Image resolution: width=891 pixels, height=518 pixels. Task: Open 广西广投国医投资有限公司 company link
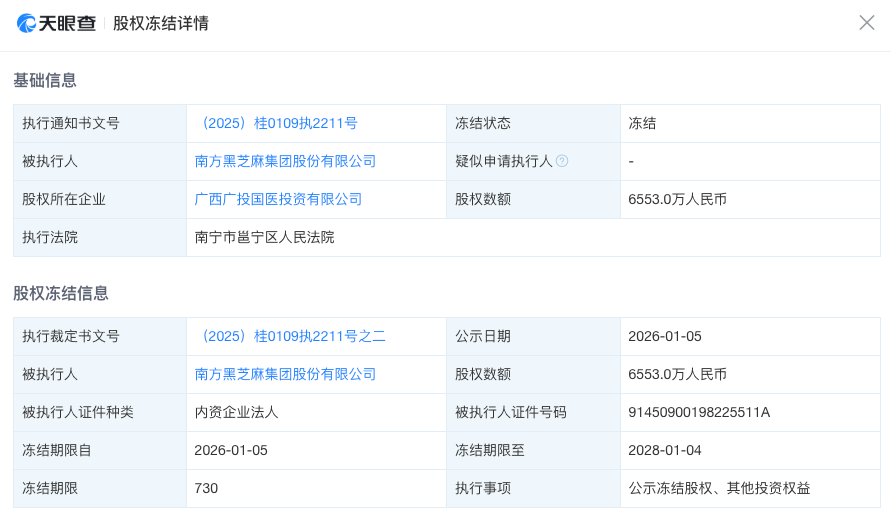[x=278, y=199]
